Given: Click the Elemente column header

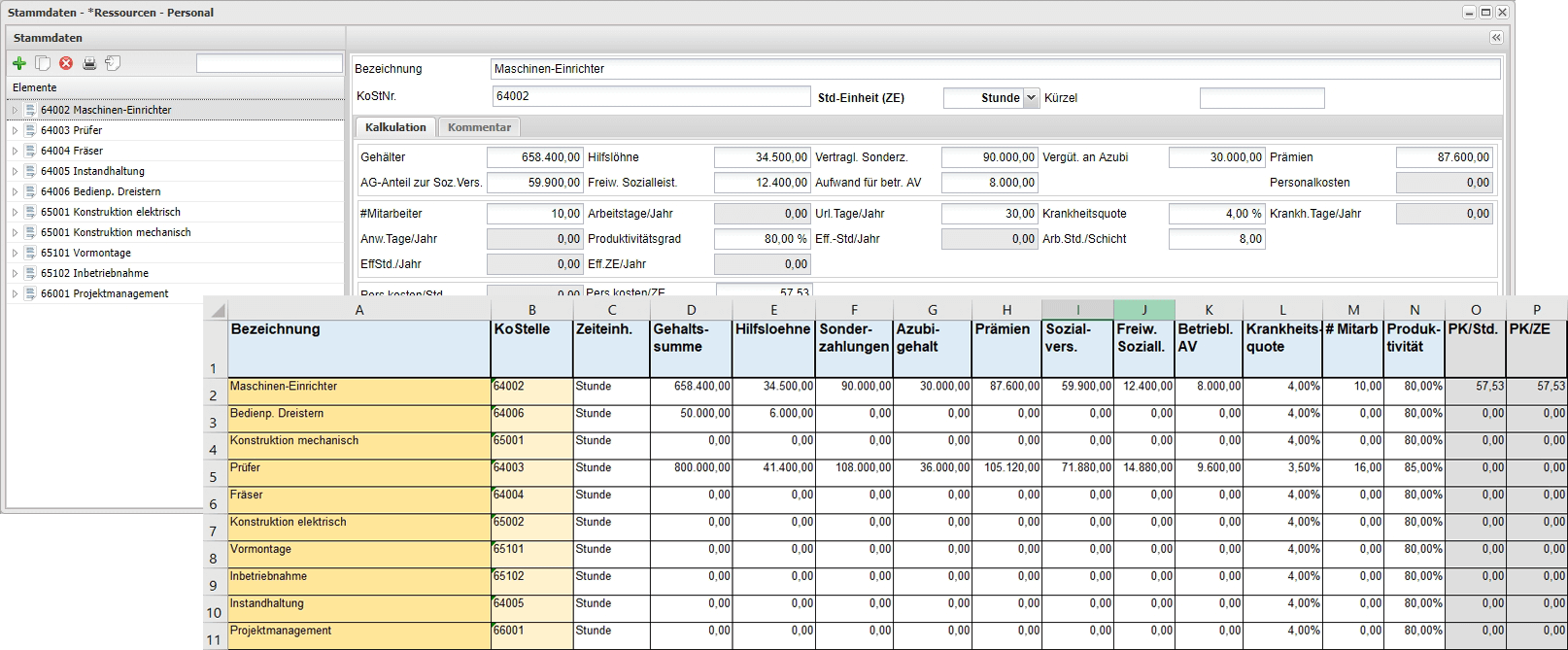Looking at the screenshot, I should 176,87.
